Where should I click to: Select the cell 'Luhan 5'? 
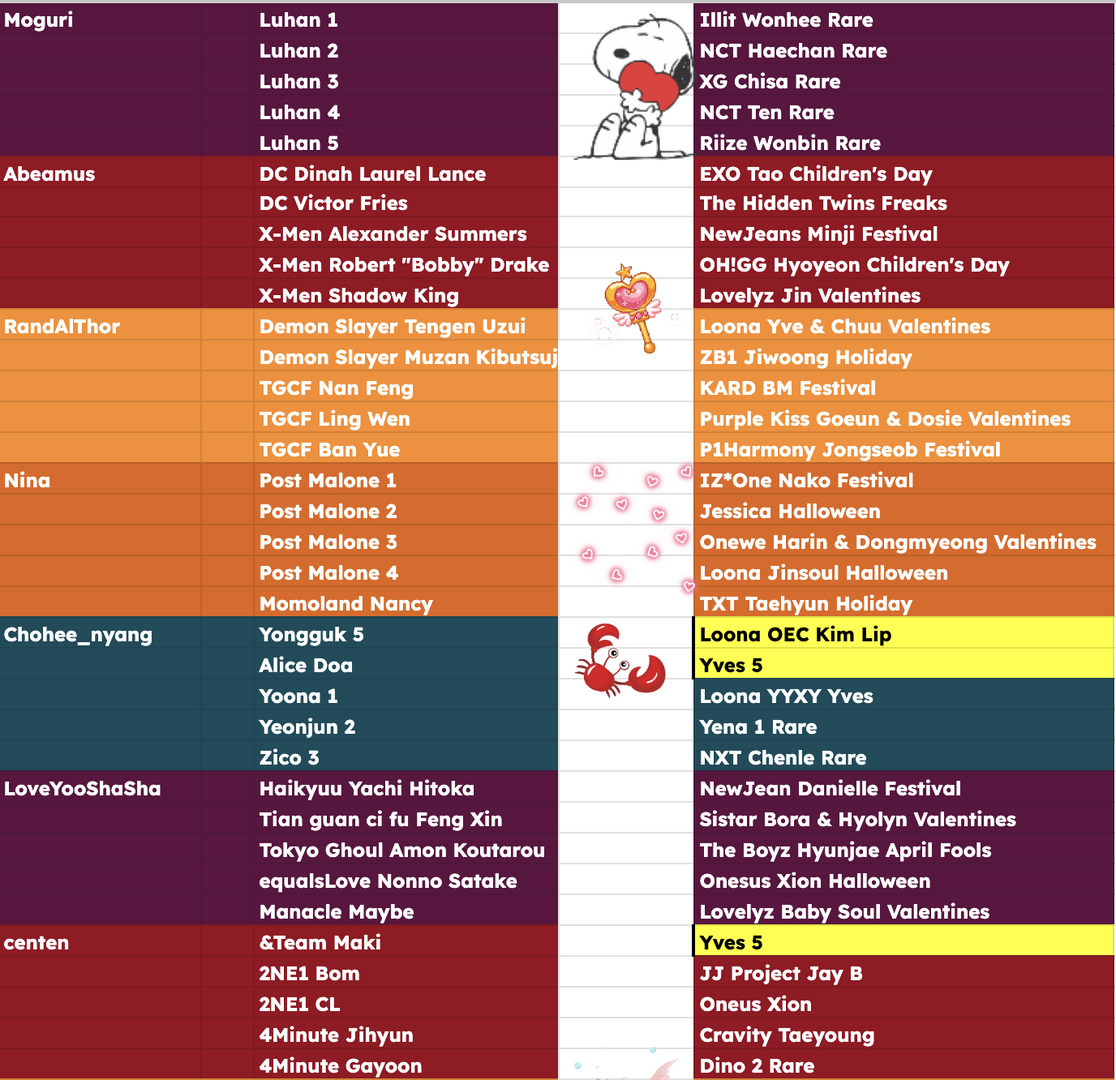[406, 142]
